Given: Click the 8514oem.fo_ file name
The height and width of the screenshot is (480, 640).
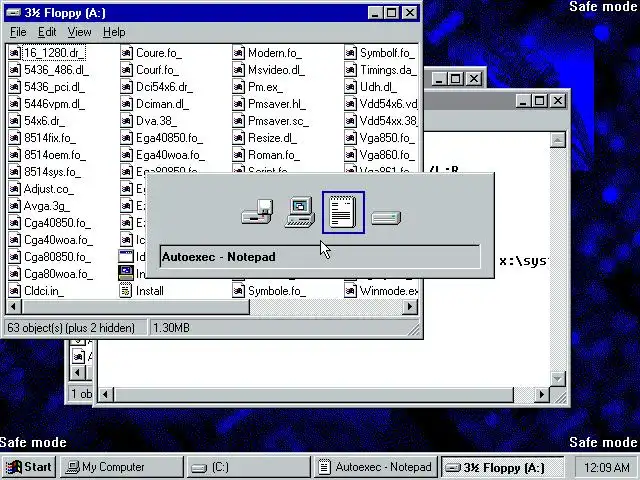Looking at the screenshot, I should pos(54,155).
